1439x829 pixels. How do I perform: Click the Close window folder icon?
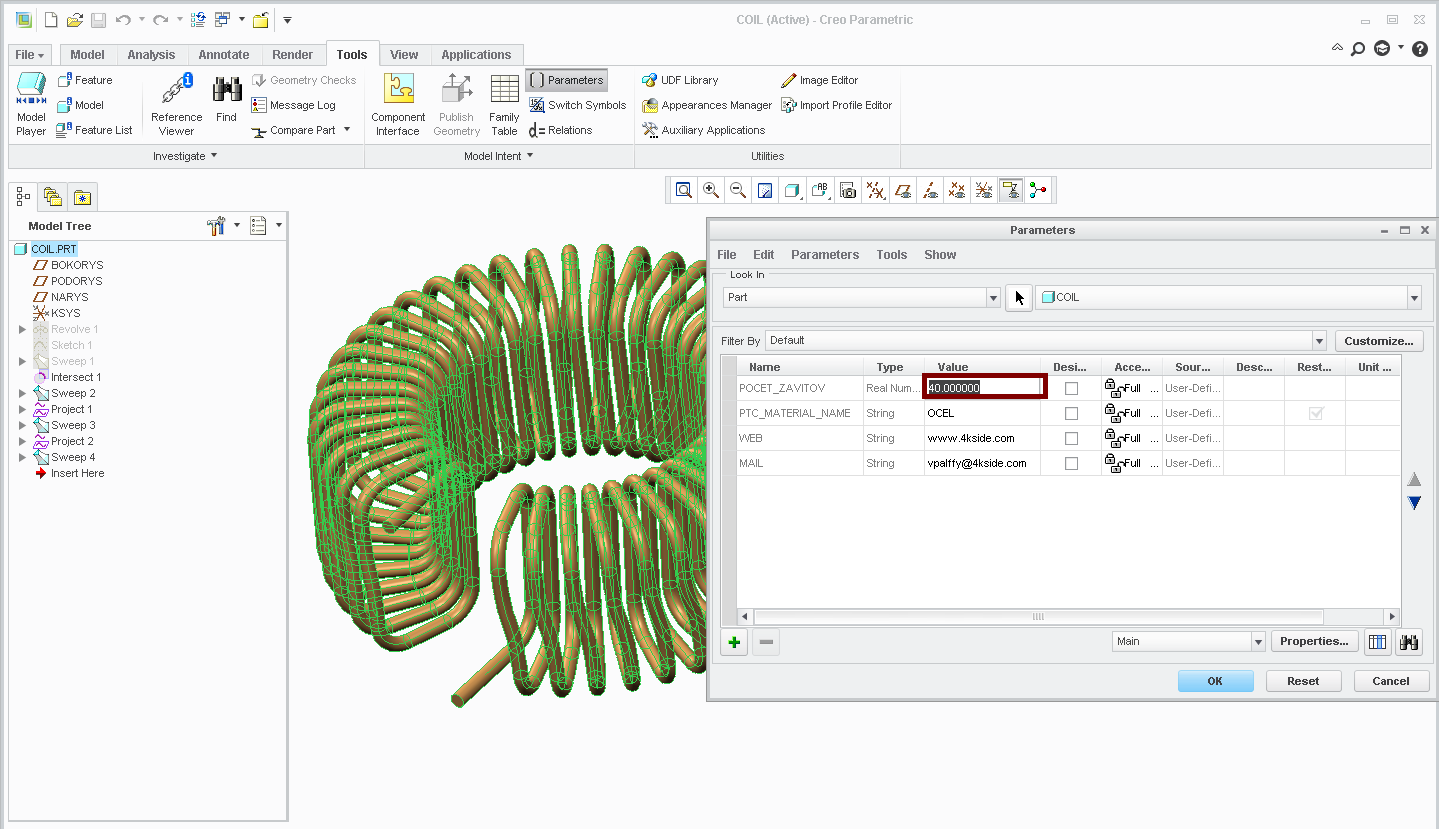(x=261, y=20)
